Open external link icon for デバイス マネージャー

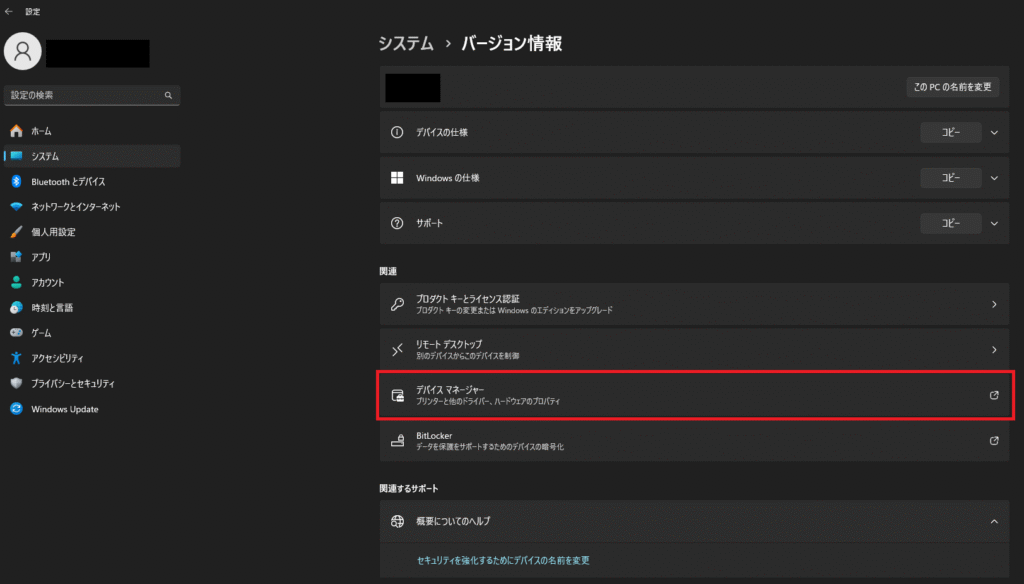[x=994, y=395]
